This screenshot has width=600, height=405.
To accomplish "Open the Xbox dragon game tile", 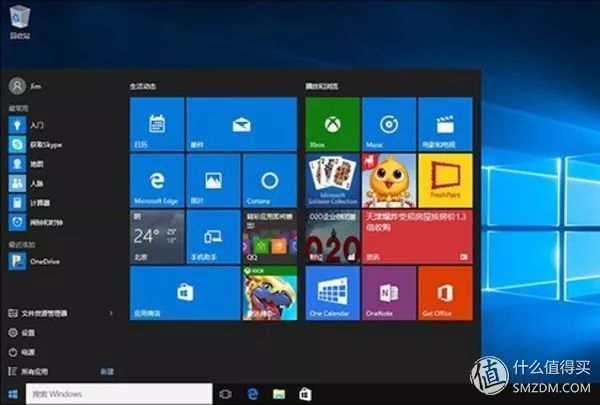I will pyautogui.click(x=270, y=293).
